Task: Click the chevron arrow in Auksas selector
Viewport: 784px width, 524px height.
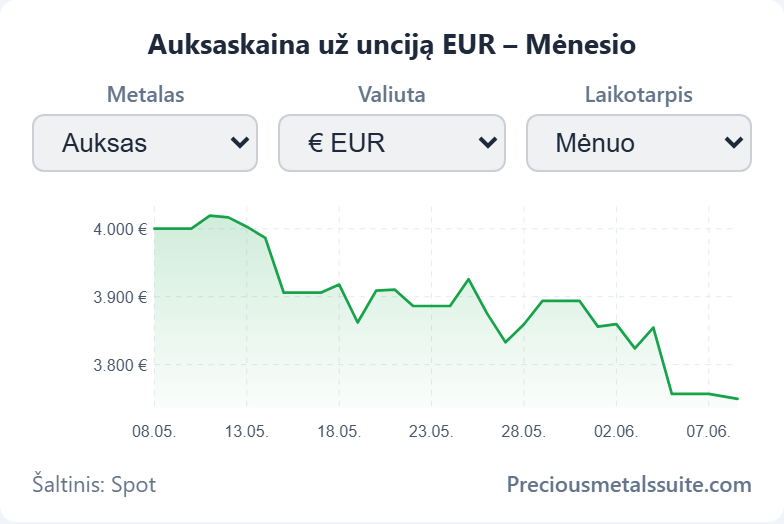Action: point(240,143)
